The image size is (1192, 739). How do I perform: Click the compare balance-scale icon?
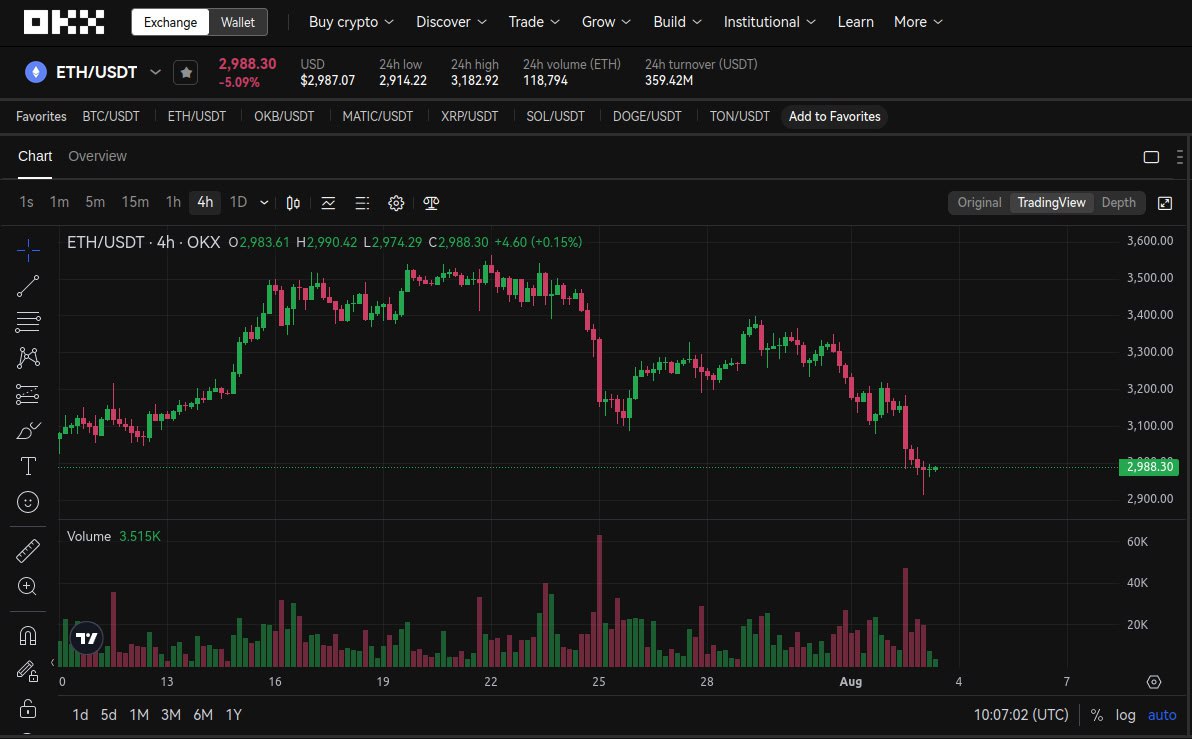[431, 203]
